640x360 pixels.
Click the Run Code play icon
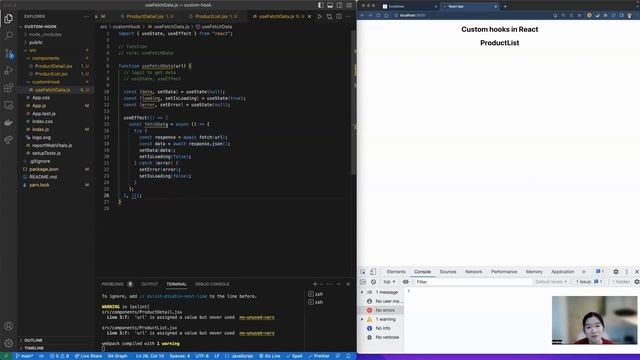(x=320, y=16)
